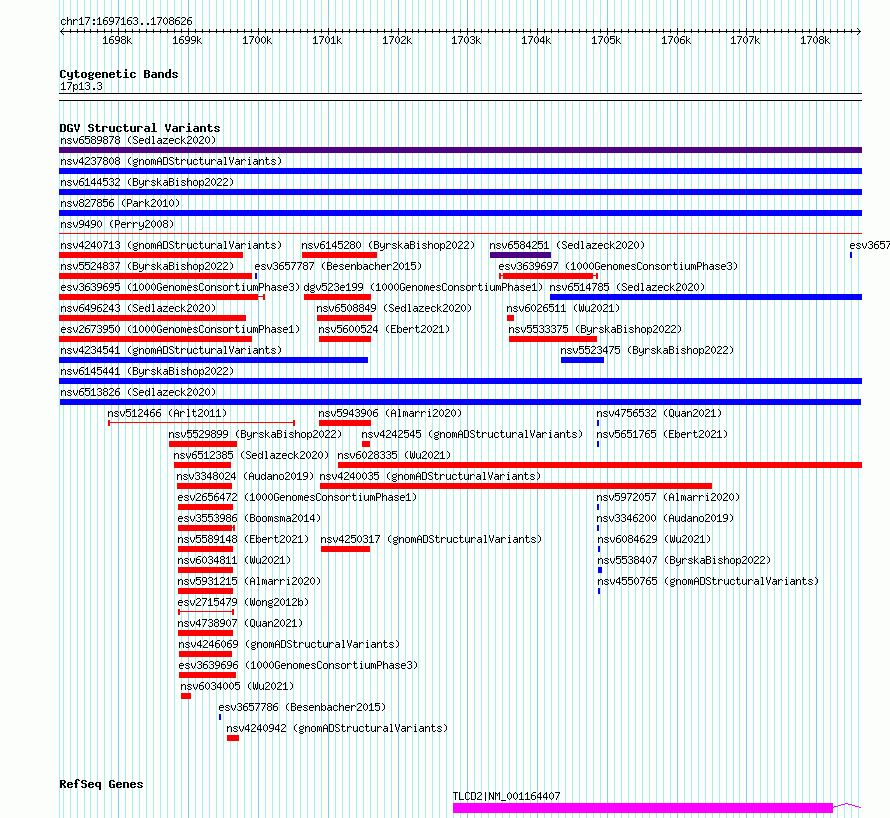Click the chr17:1697163..1708626 coordinate label
This screenshot has height=818, width=890.
(126, 22)
